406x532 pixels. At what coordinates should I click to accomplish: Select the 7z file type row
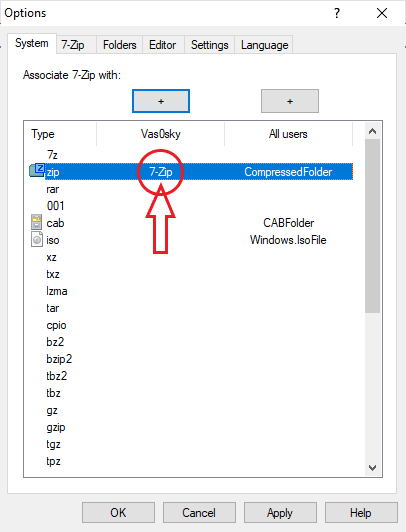192,155
